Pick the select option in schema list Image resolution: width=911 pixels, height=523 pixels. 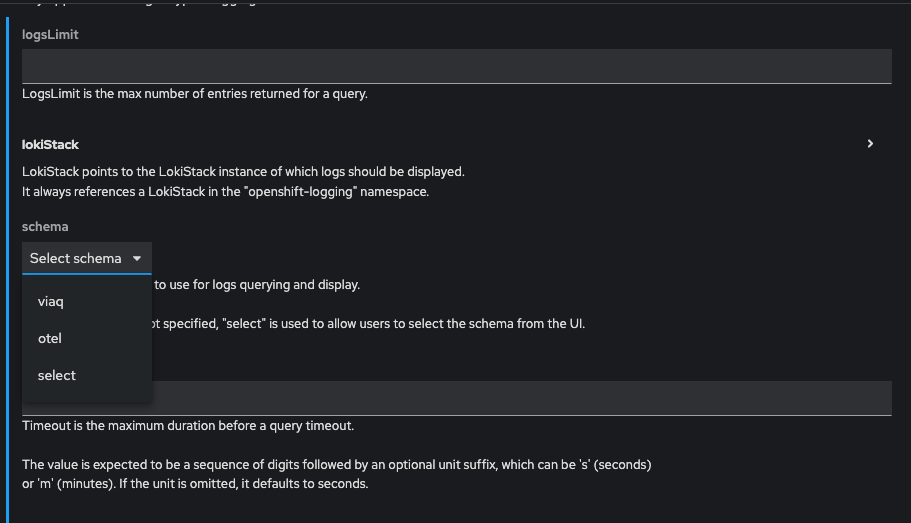click(x=57, y=375)
